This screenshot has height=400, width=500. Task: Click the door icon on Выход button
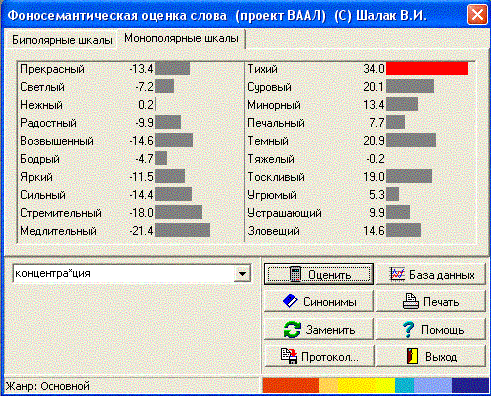click(412, 356)
